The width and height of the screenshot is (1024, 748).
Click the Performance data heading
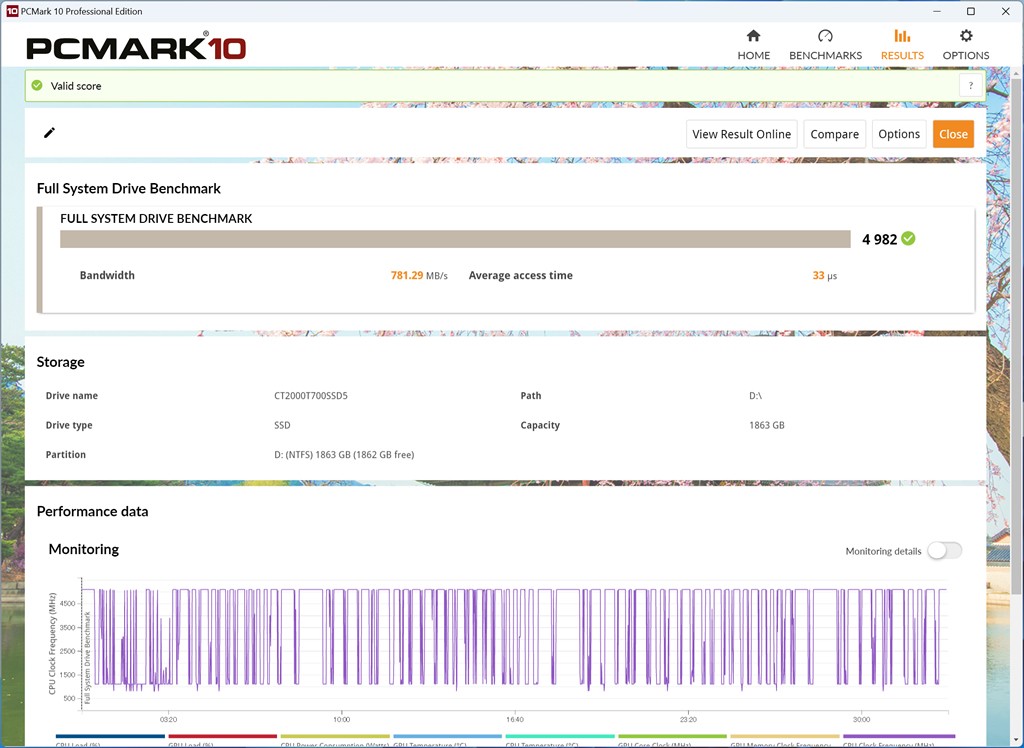[92, 512]
